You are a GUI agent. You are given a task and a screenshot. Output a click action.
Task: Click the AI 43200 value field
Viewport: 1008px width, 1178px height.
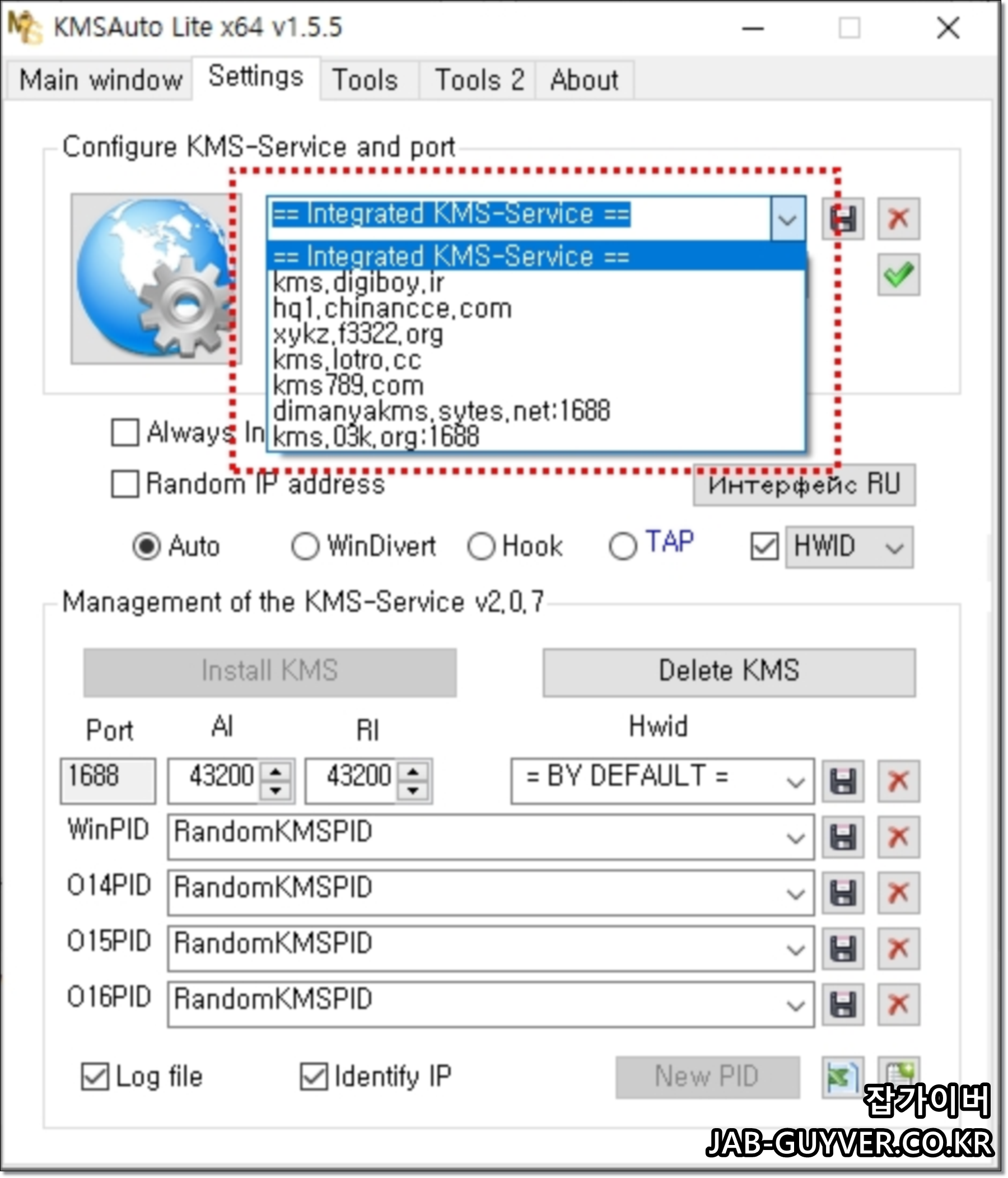pos(214,780)
